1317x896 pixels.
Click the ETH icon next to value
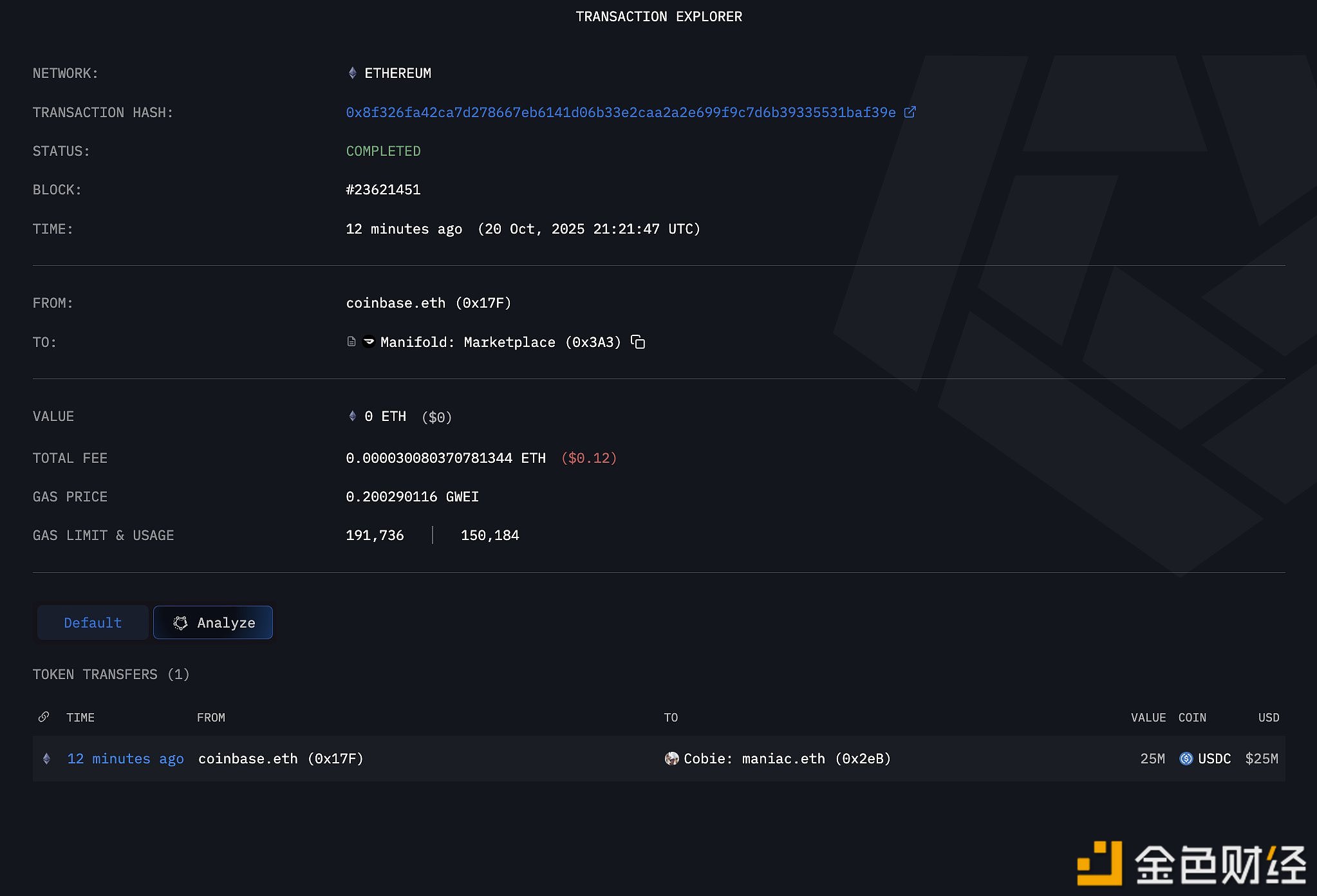pos(352,416)
